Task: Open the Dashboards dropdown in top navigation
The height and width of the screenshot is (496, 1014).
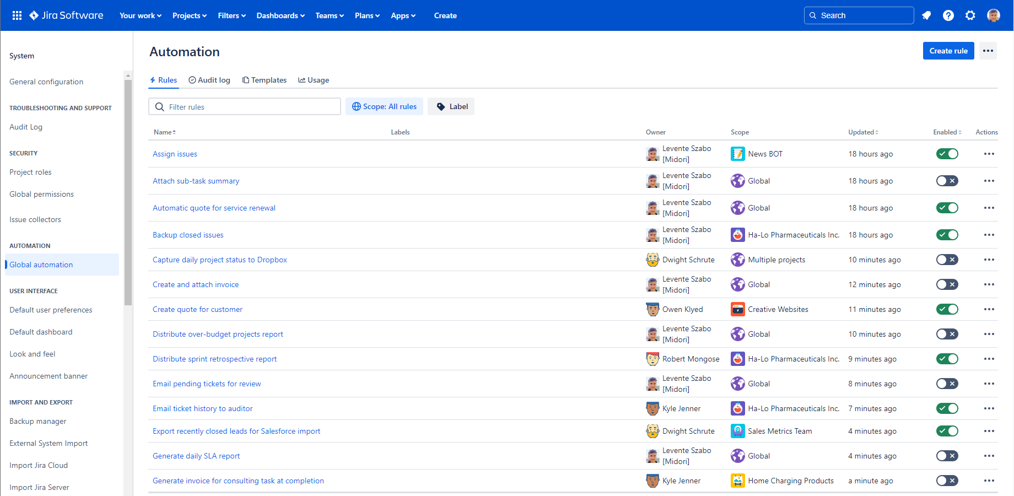Action: [280, 16]
